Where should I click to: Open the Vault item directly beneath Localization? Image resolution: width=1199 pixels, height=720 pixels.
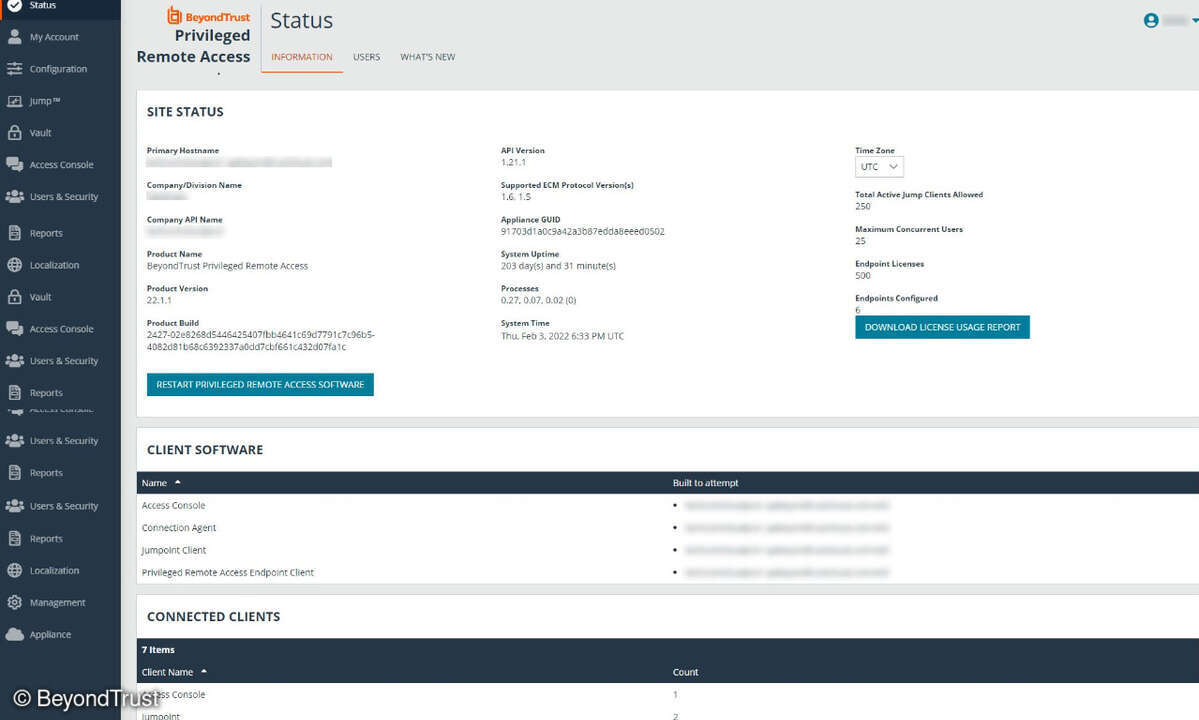[40, 297]
